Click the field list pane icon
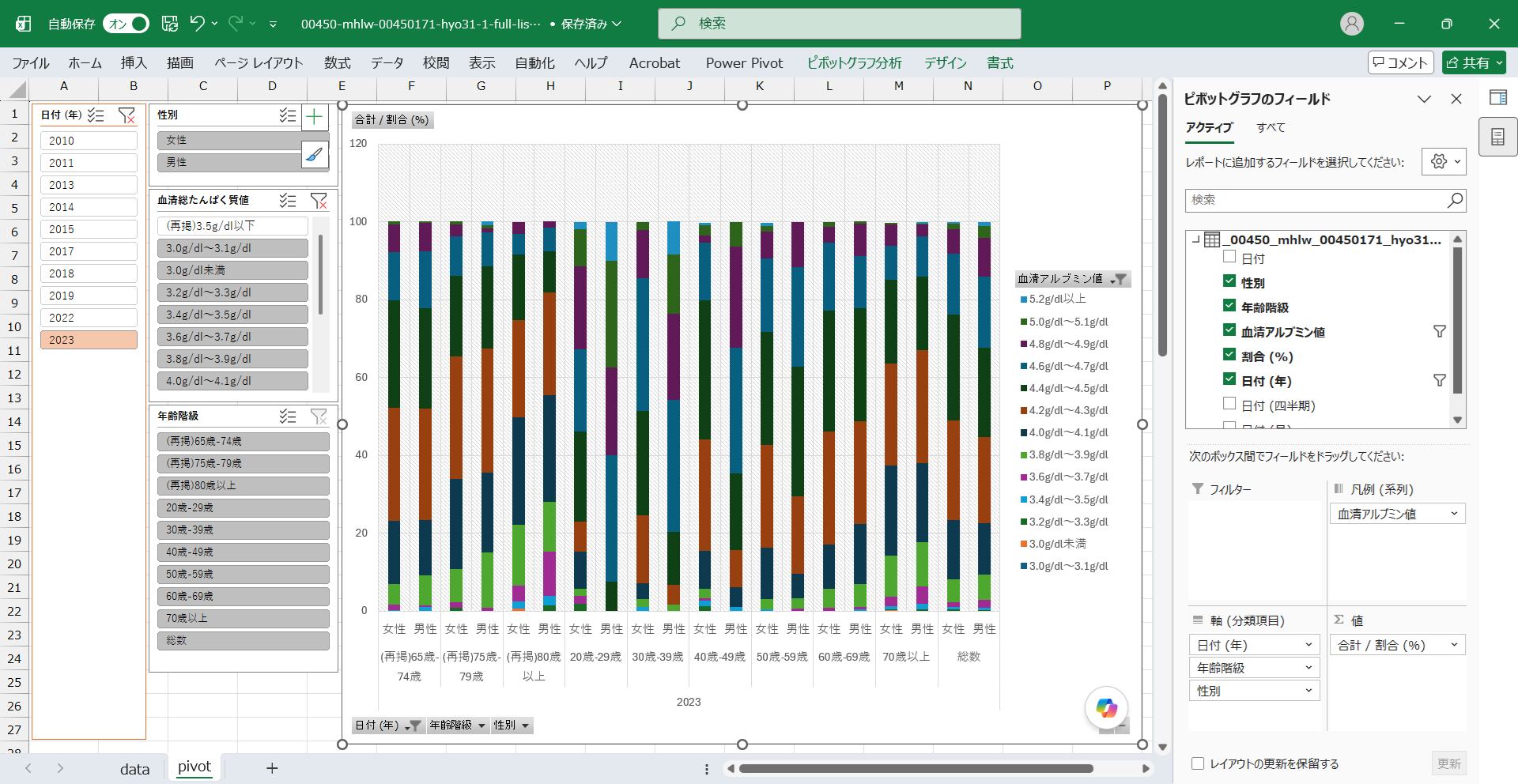Image resolution: width=1518 pixels, height=784 pixels. 1498,138
